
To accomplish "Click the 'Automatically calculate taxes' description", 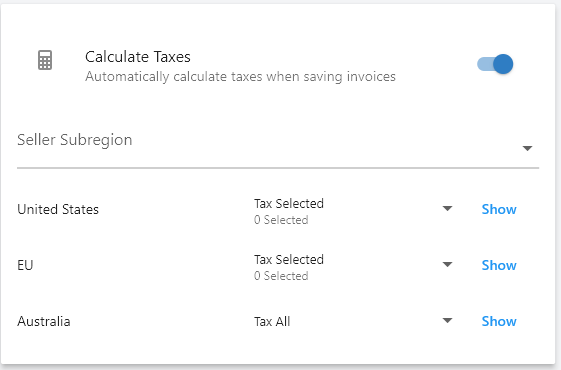I will click(x=240, y=77).
